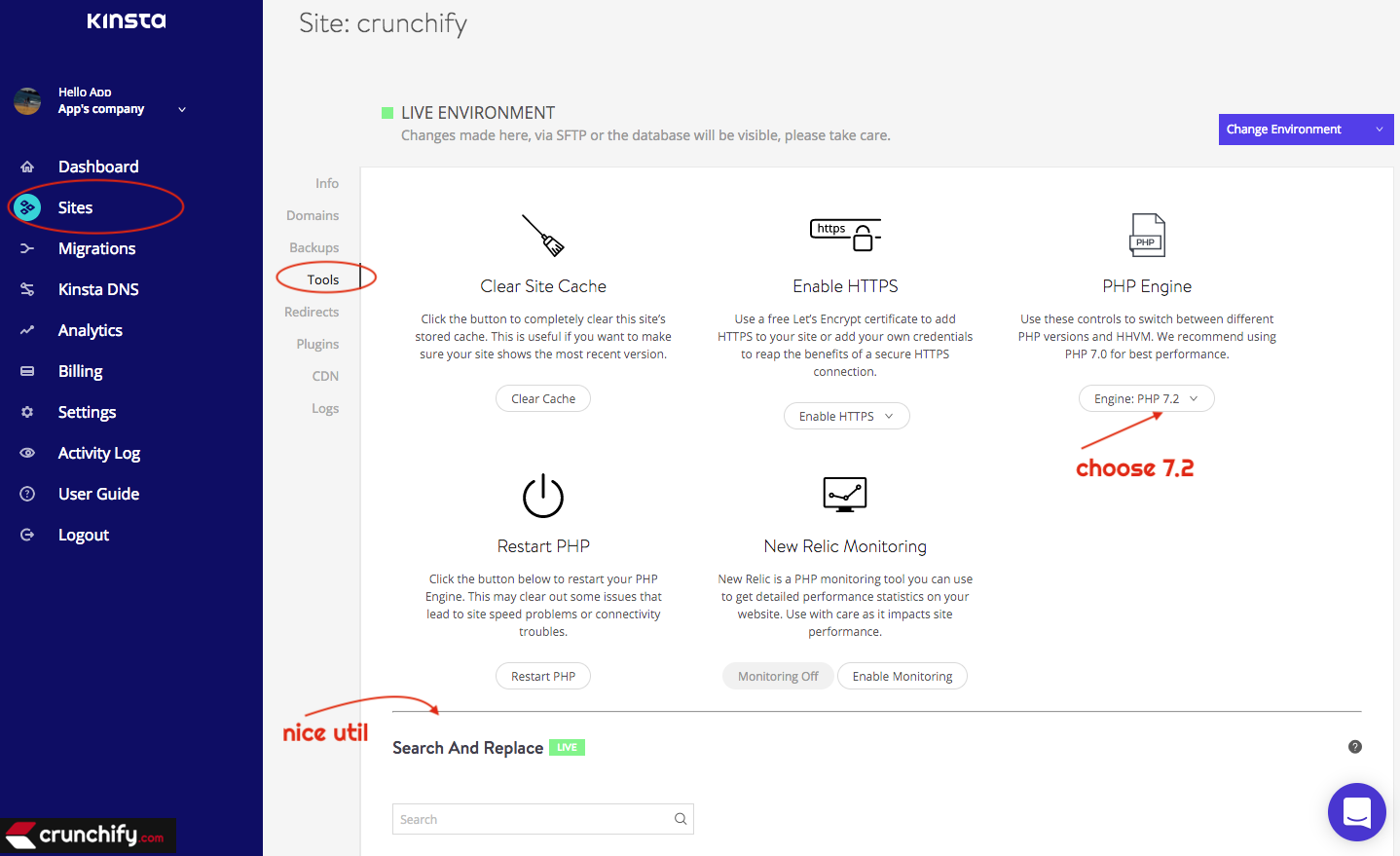Image resolution: width=1400 pixels, height=856 pixels.
Task: Open the chat support bubble
Action: point(1356,812)
